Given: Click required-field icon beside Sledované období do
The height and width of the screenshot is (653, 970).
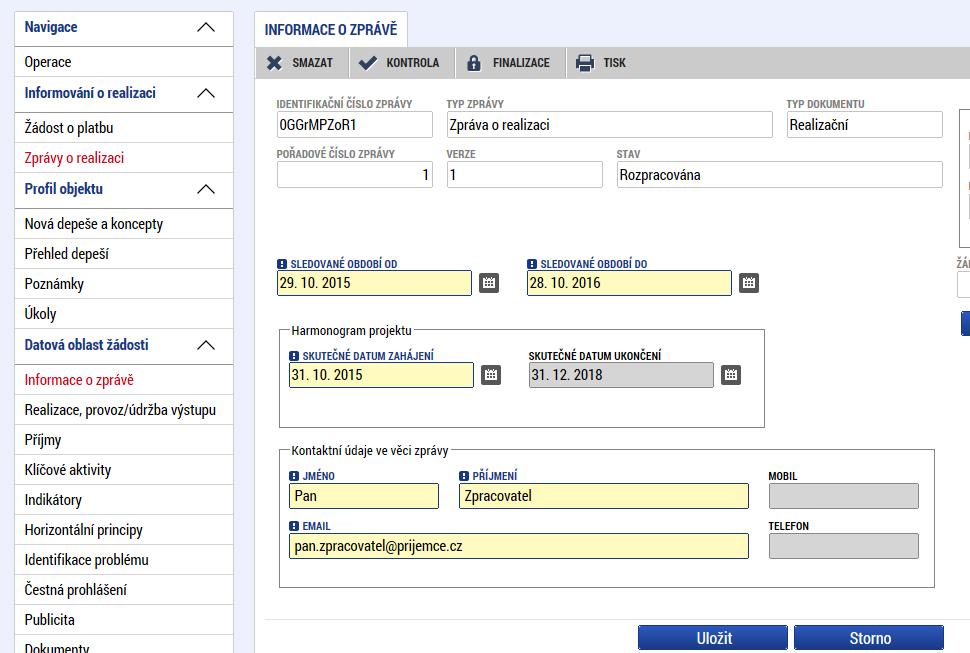Looking at the screenshot, I should coord(532,264).
